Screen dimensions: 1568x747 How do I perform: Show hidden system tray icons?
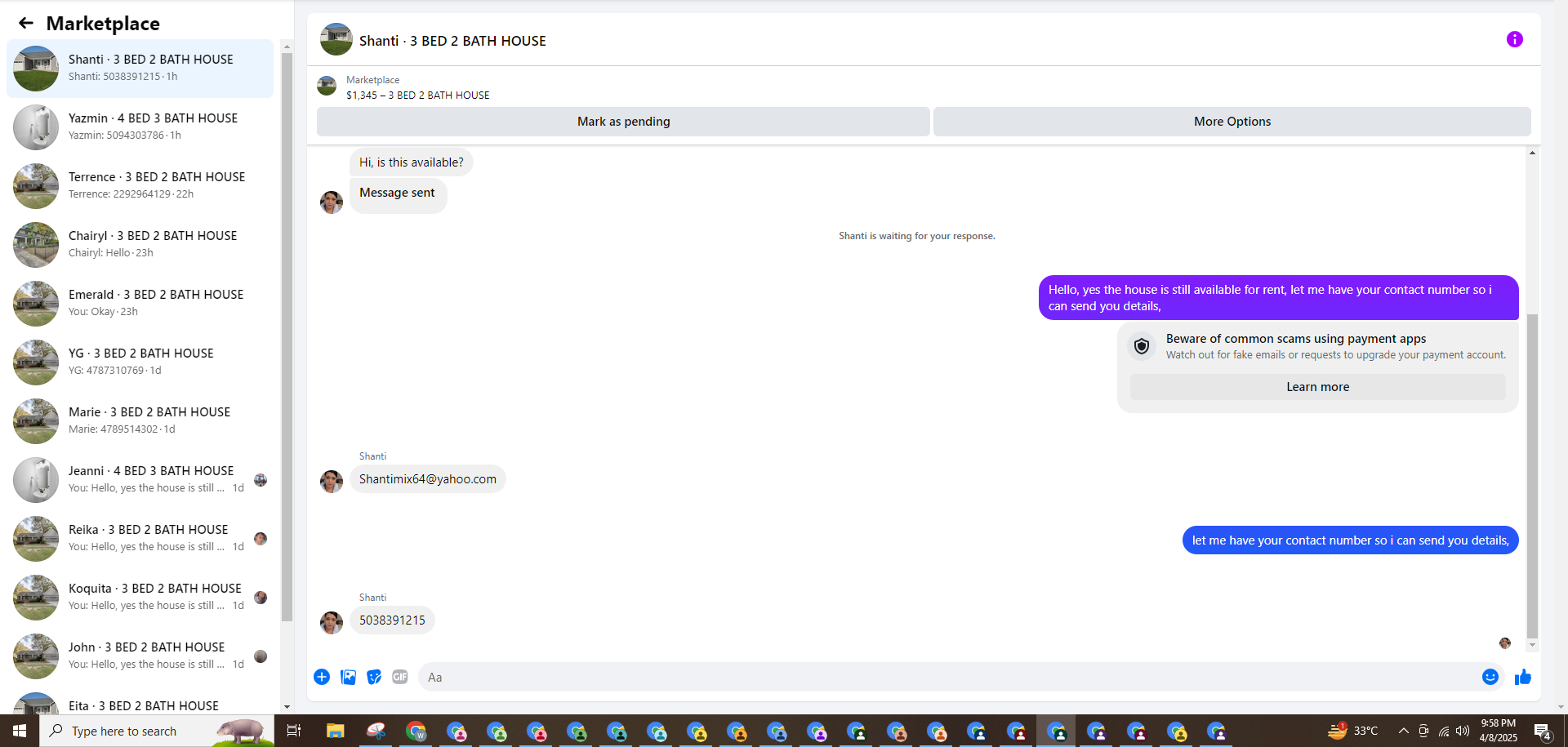click(x=1403, y=731)
